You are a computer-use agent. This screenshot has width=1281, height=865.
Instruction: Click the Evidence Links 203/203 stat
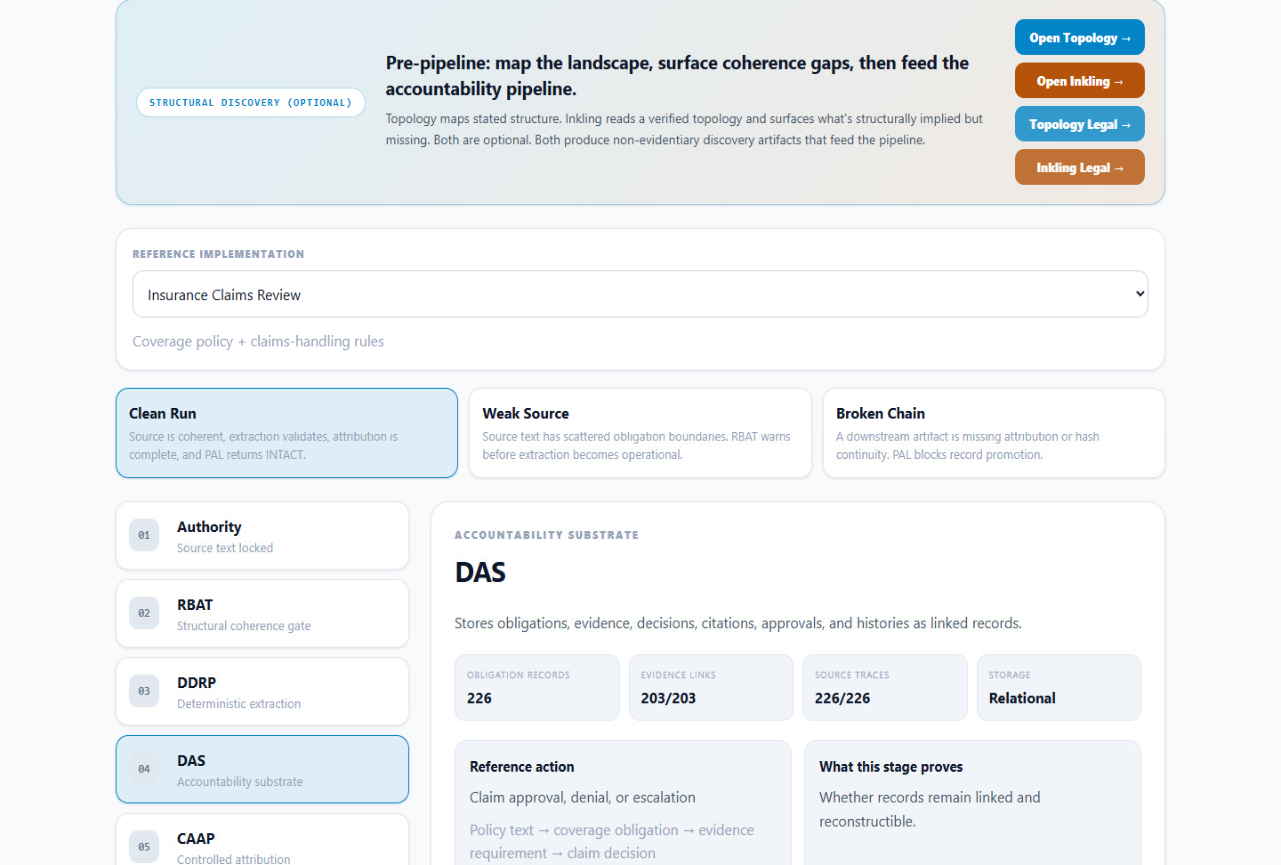711,687
